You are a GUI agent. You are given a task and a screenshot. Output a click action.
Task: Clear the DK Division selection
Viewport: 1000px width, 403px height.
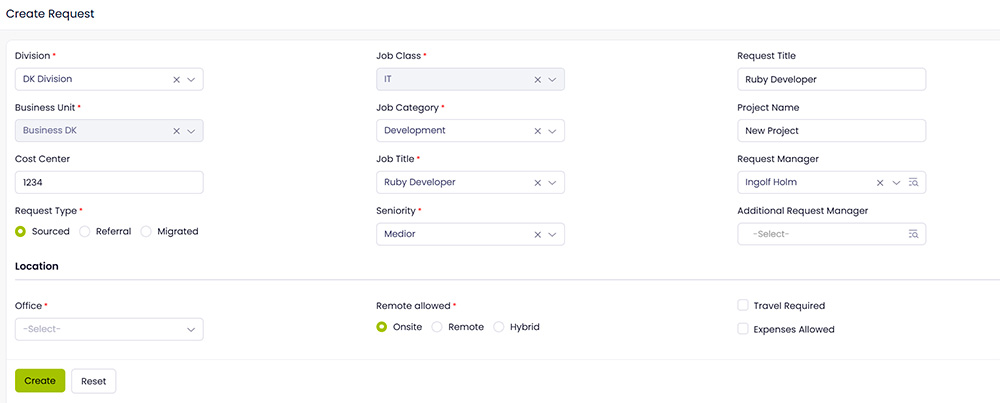tap(177, 79)
